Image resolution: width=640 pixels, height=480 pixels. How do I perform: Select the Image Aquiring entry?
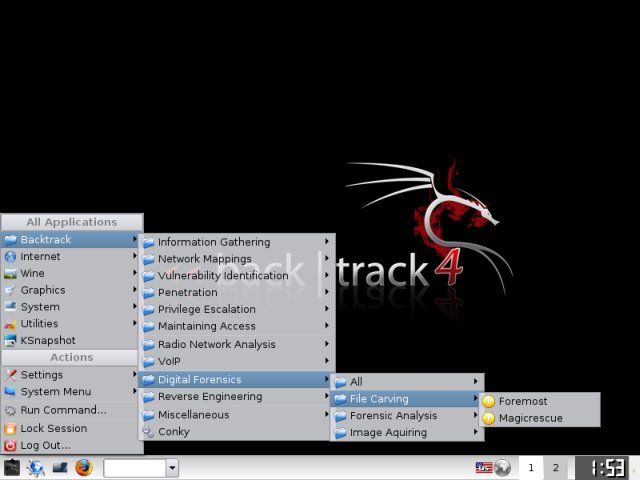coord(407,432)
